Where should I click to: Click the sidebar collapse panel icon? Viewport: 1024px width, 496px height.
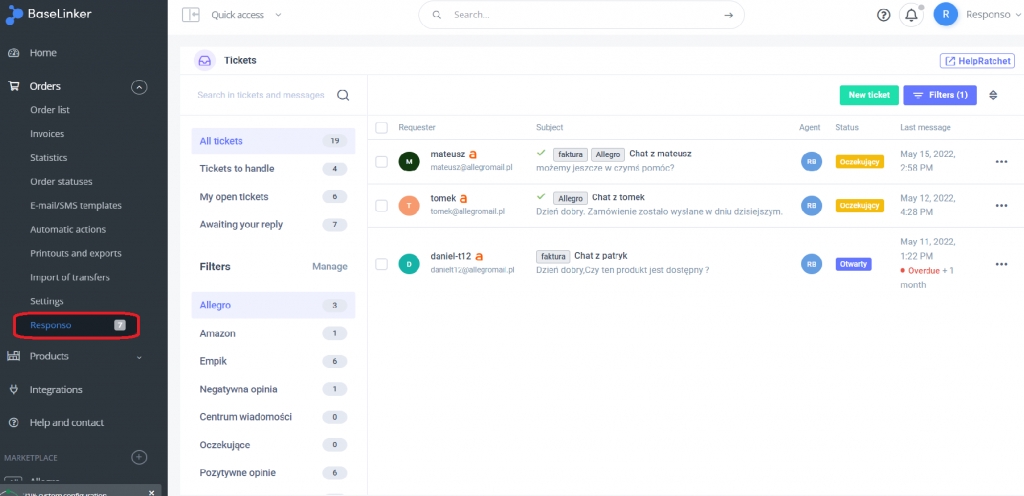(x=191, y=15)
